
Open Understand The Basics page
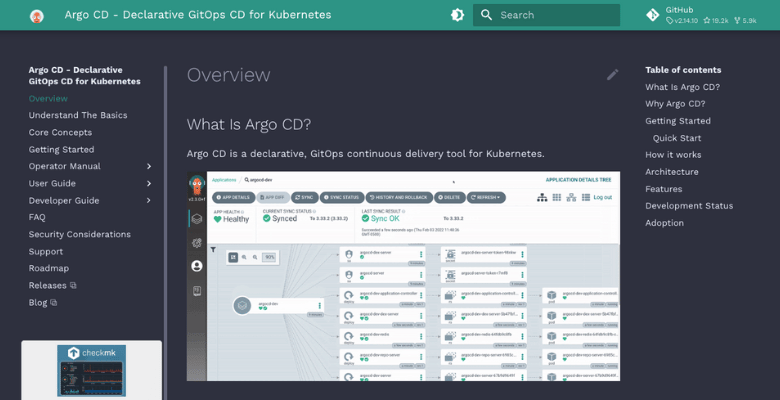coord(78,115)
